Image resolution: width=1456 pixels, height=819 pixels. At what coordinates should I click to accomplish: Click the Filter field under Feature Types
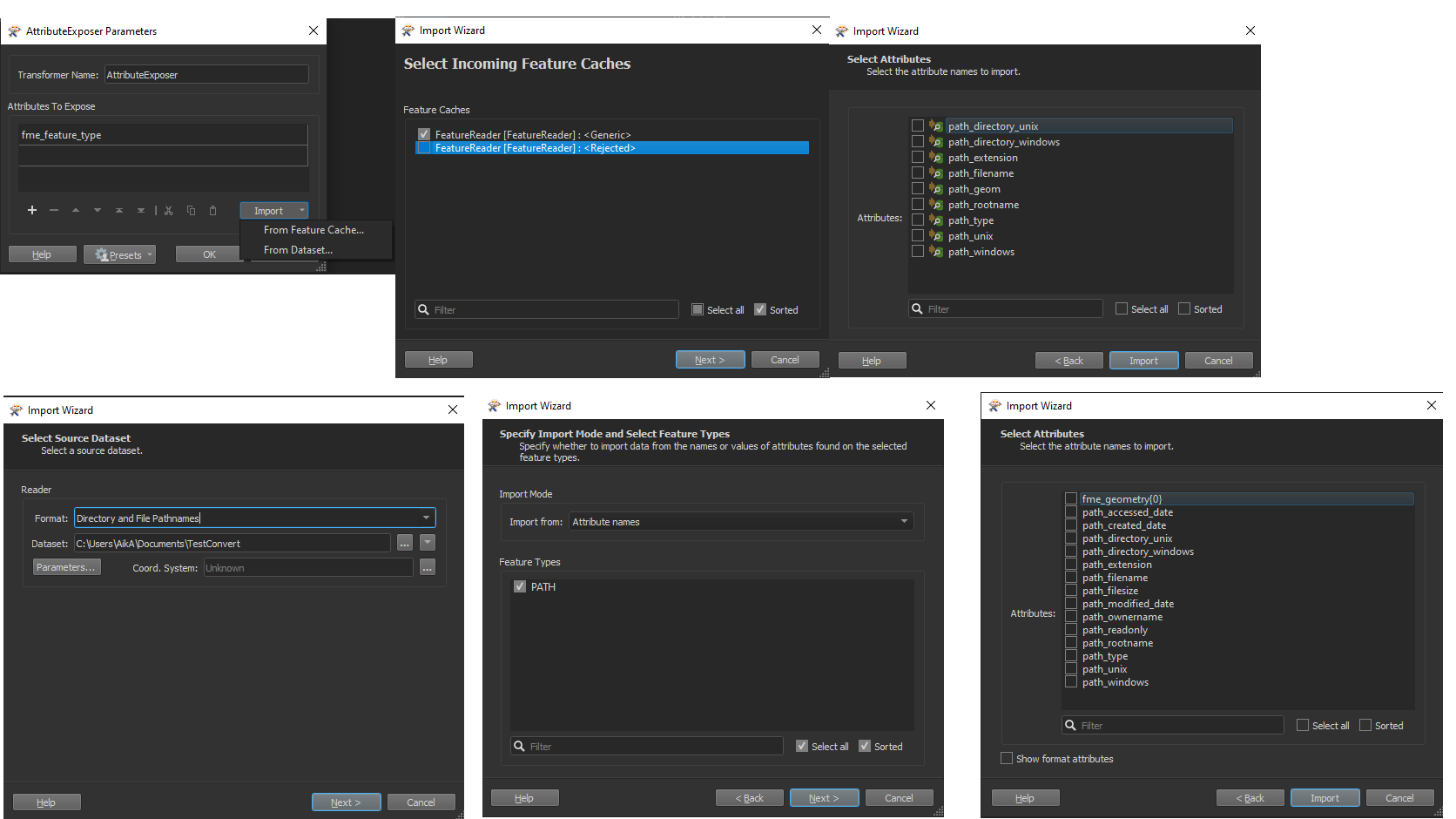coord(647,746)
